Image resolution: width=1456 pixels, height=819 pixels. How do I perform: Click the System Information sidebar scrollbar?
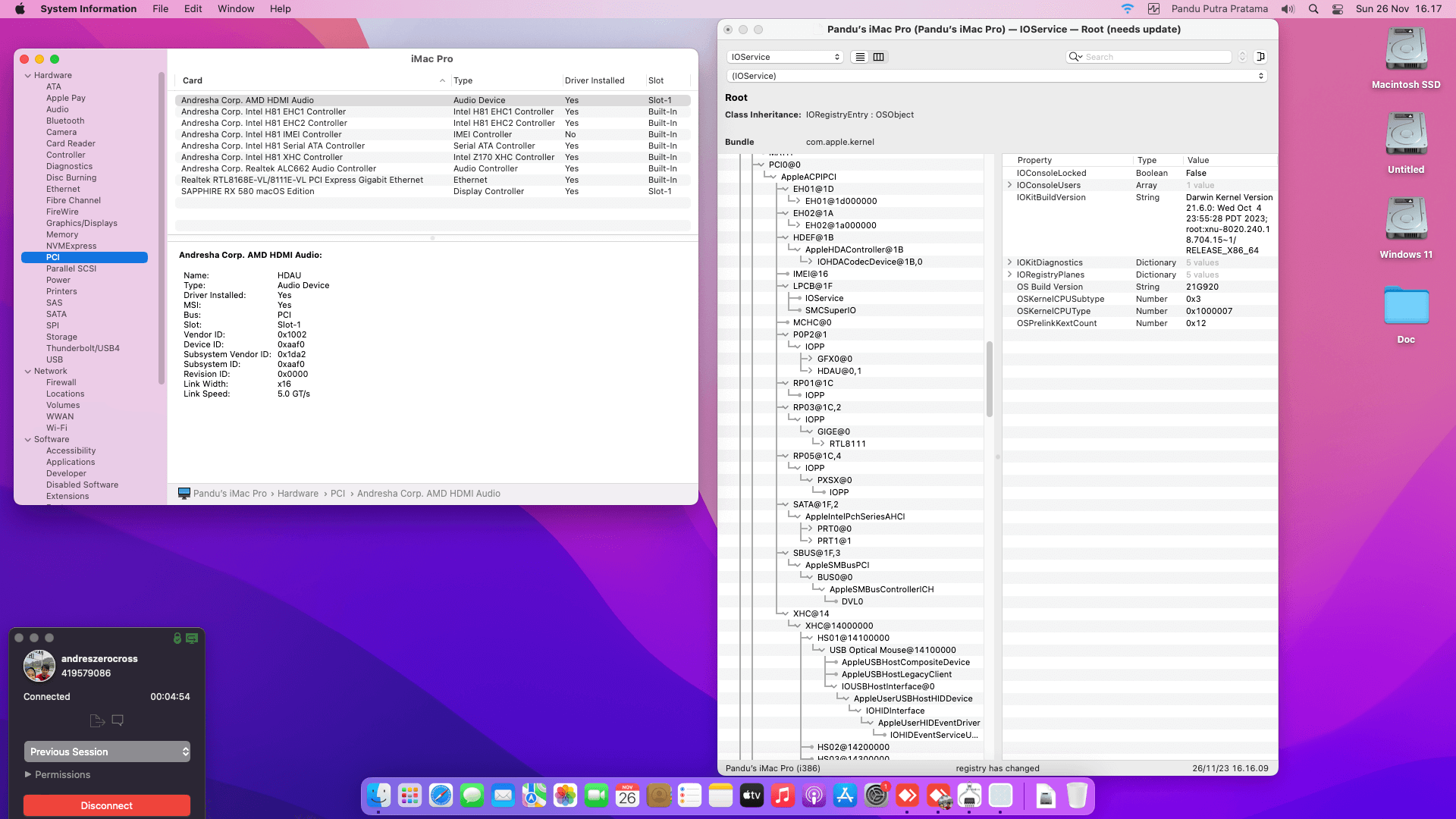click(161, 227)
